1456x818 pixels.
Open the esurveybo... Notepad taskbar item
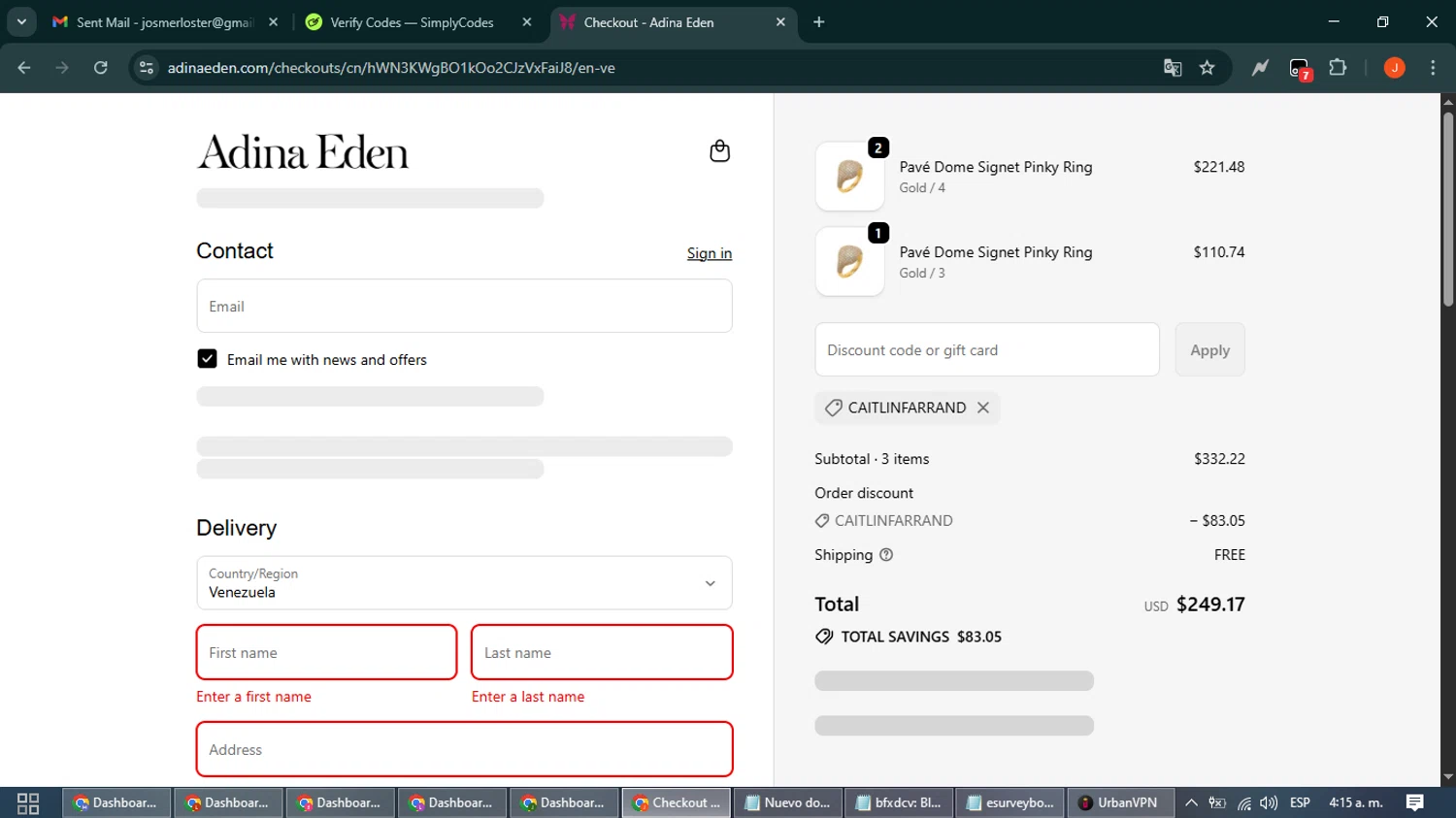click(1011, 802)
